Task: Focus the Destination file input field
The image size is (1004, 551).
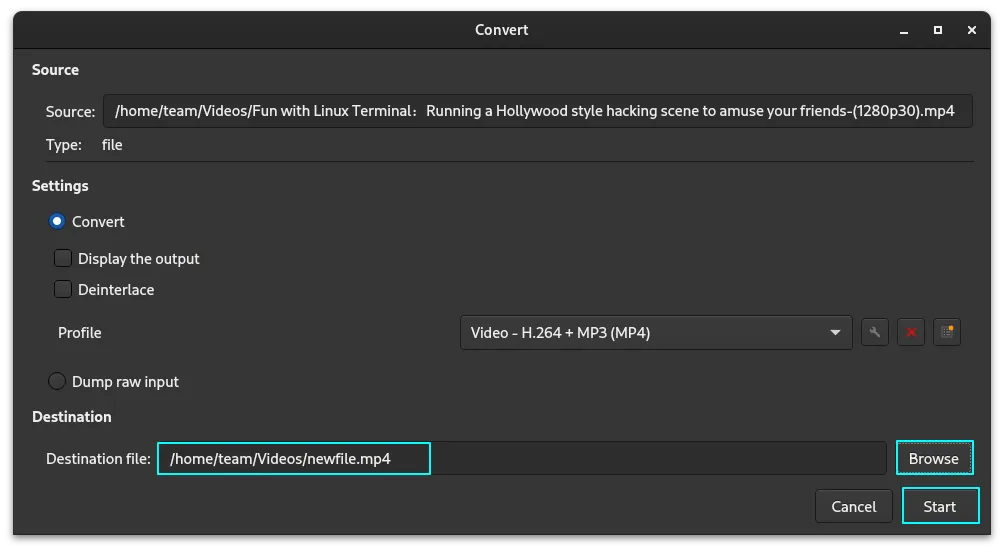Action: point(522,458)
